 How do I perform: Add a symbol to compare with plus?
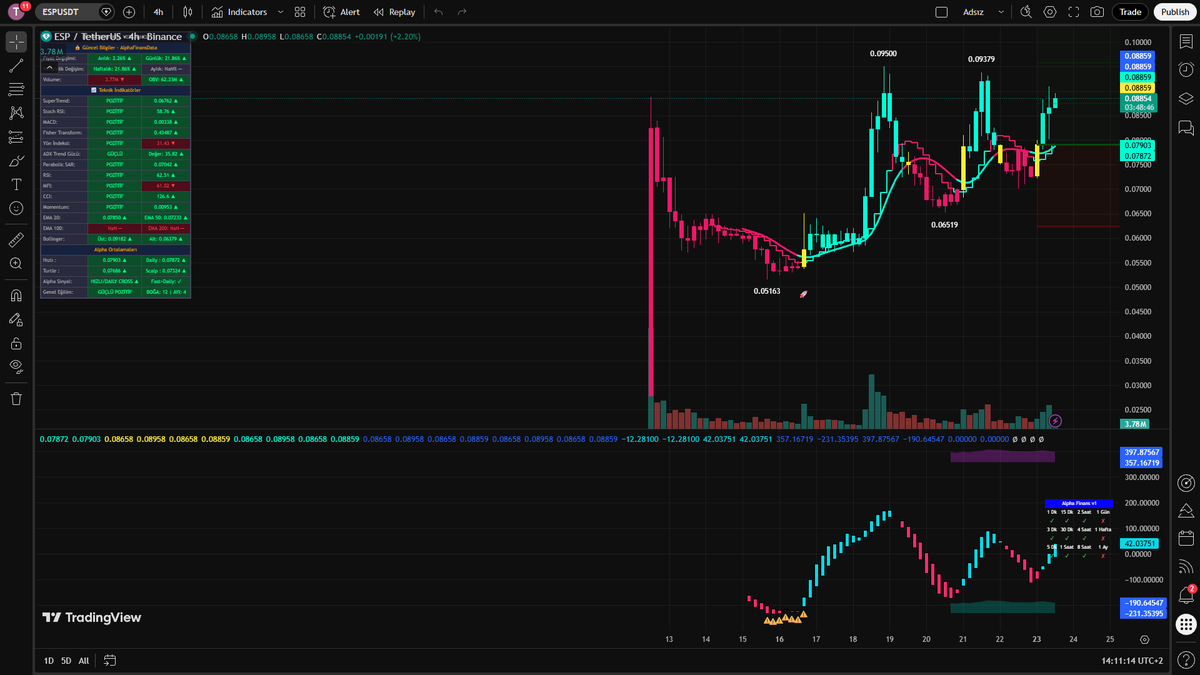(129, 12)
